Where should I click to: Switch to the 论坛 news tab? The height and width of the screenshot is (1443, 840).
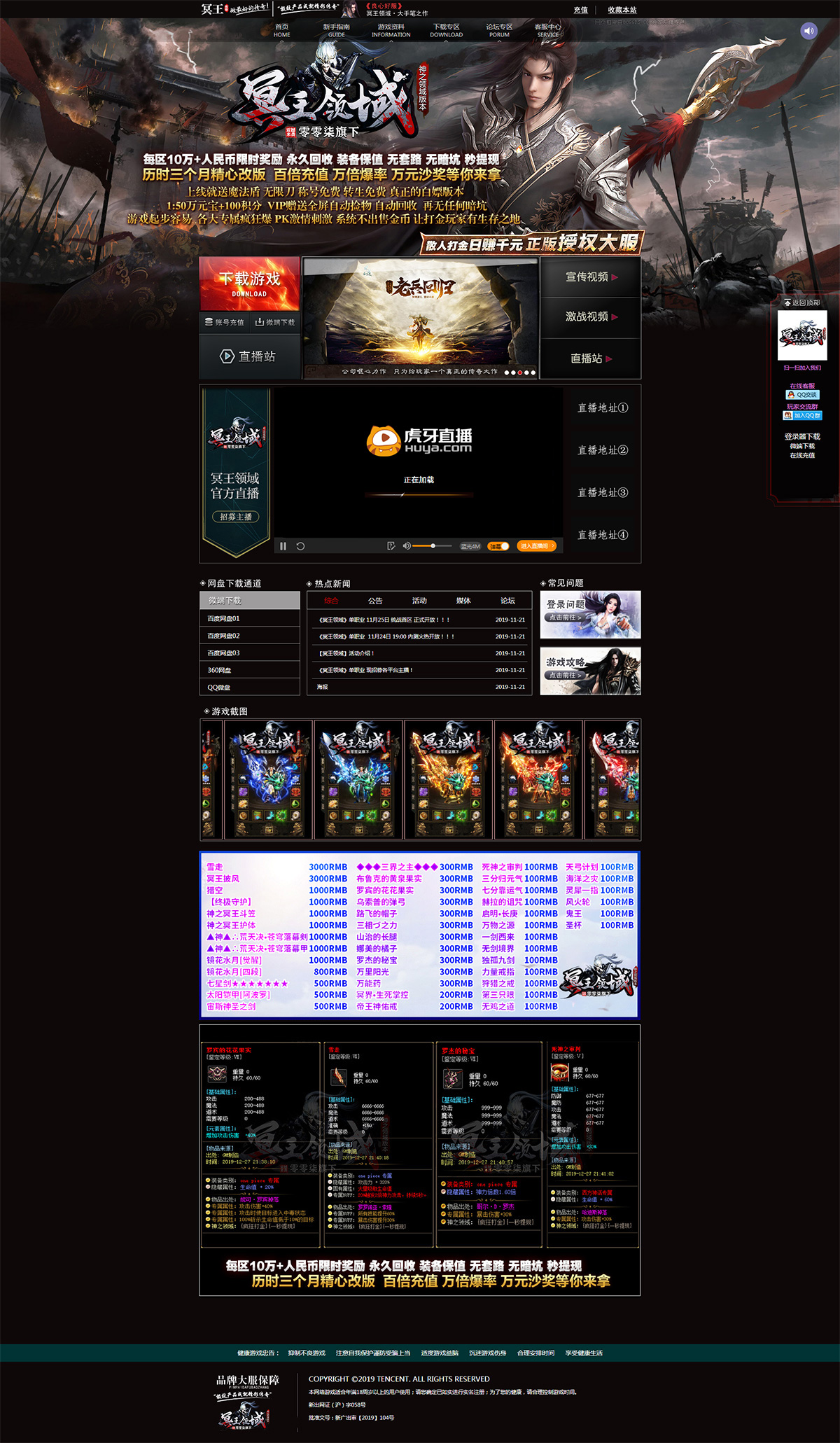point(507,601)
